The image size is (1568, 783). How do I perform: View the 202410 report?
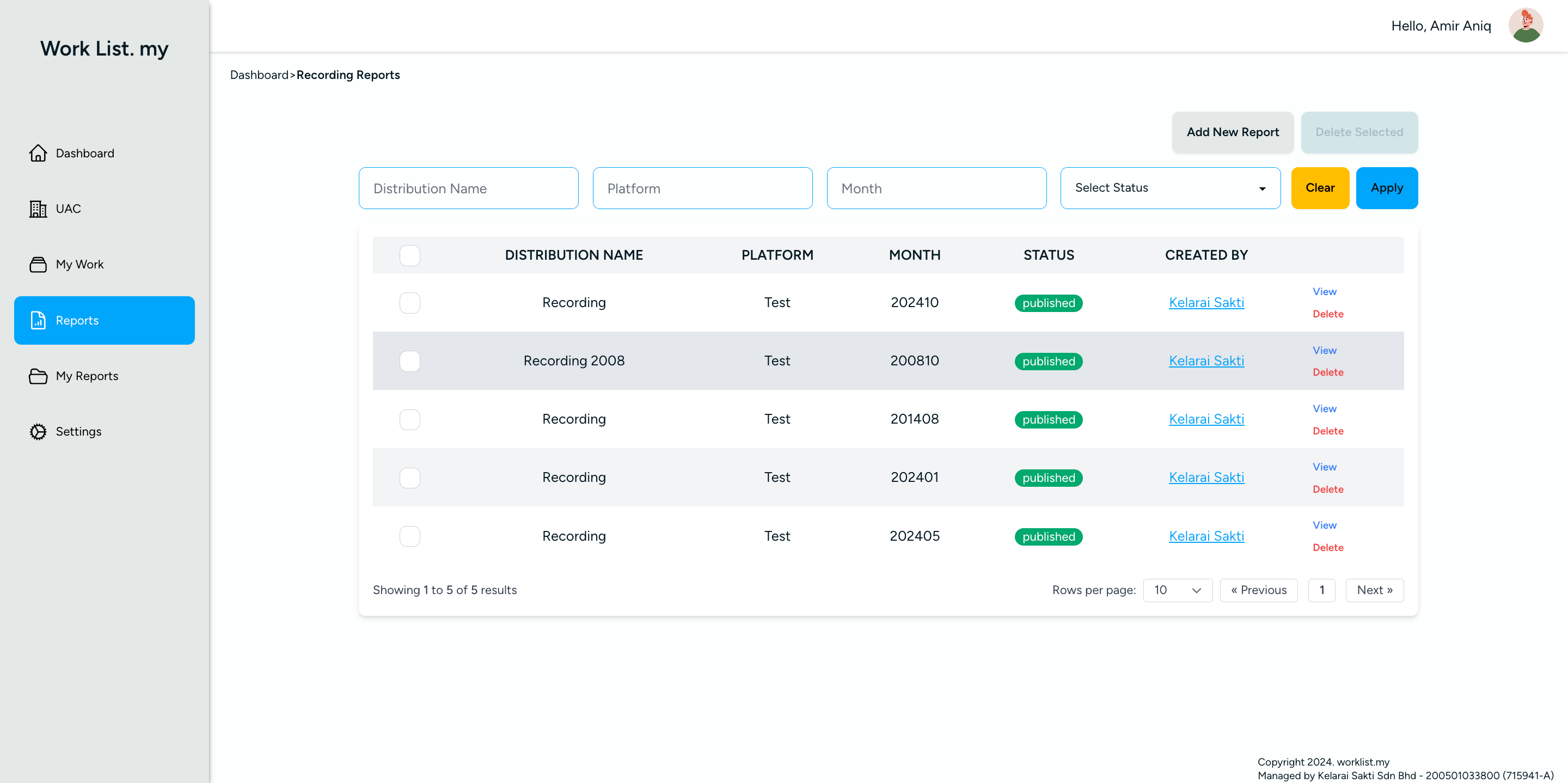point(1325,292)
